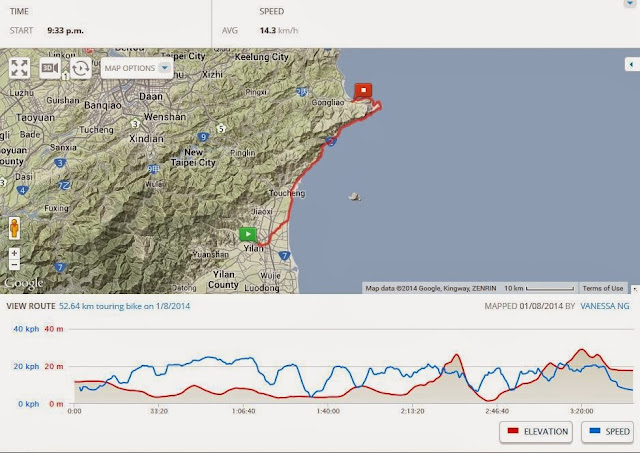The height and width of the screenshot is (453, 640).
Task: Click the highway 2 shield on the coast
Action: 331,142
